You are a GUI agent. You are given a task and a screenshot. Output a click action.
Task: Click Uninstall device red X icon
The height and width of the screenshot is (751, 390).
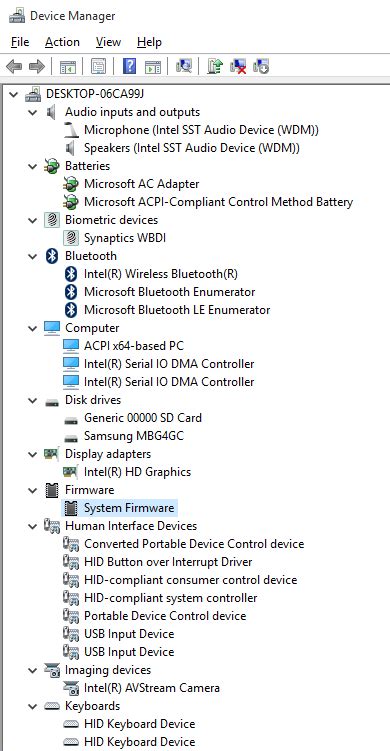[x=238, y=66]
